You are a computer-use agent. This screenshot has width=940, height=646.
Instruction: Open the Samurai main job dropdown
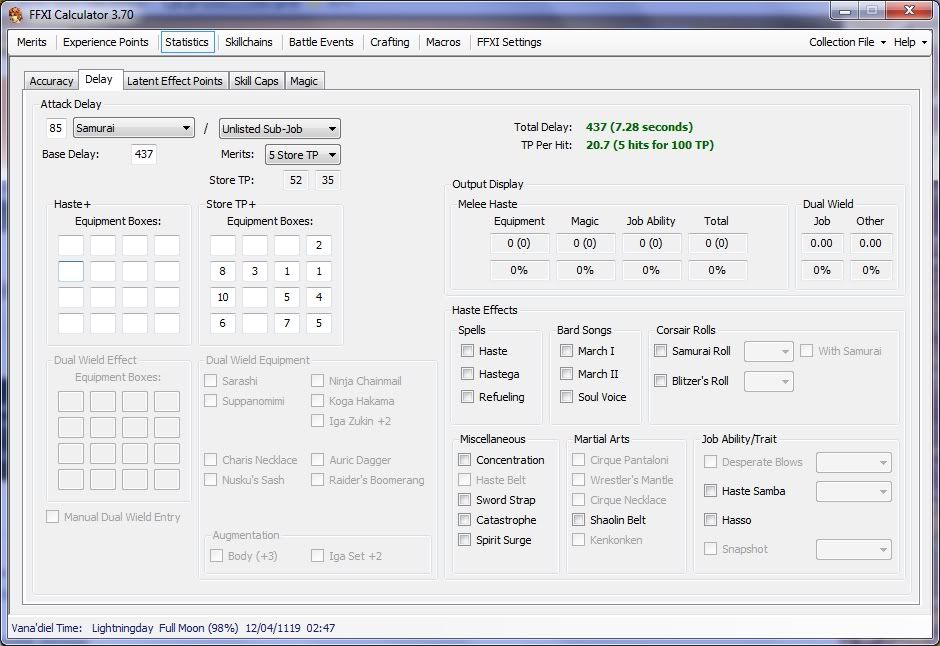(x=134, y=128)
